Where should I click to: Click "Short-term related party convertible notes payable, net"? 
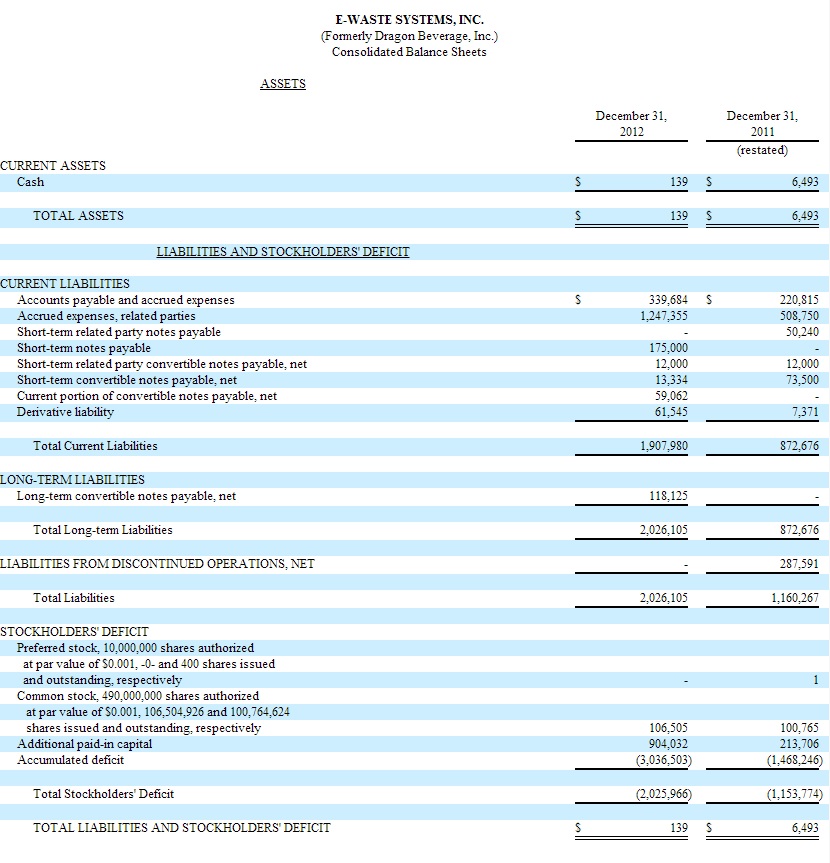coord(162,364)
